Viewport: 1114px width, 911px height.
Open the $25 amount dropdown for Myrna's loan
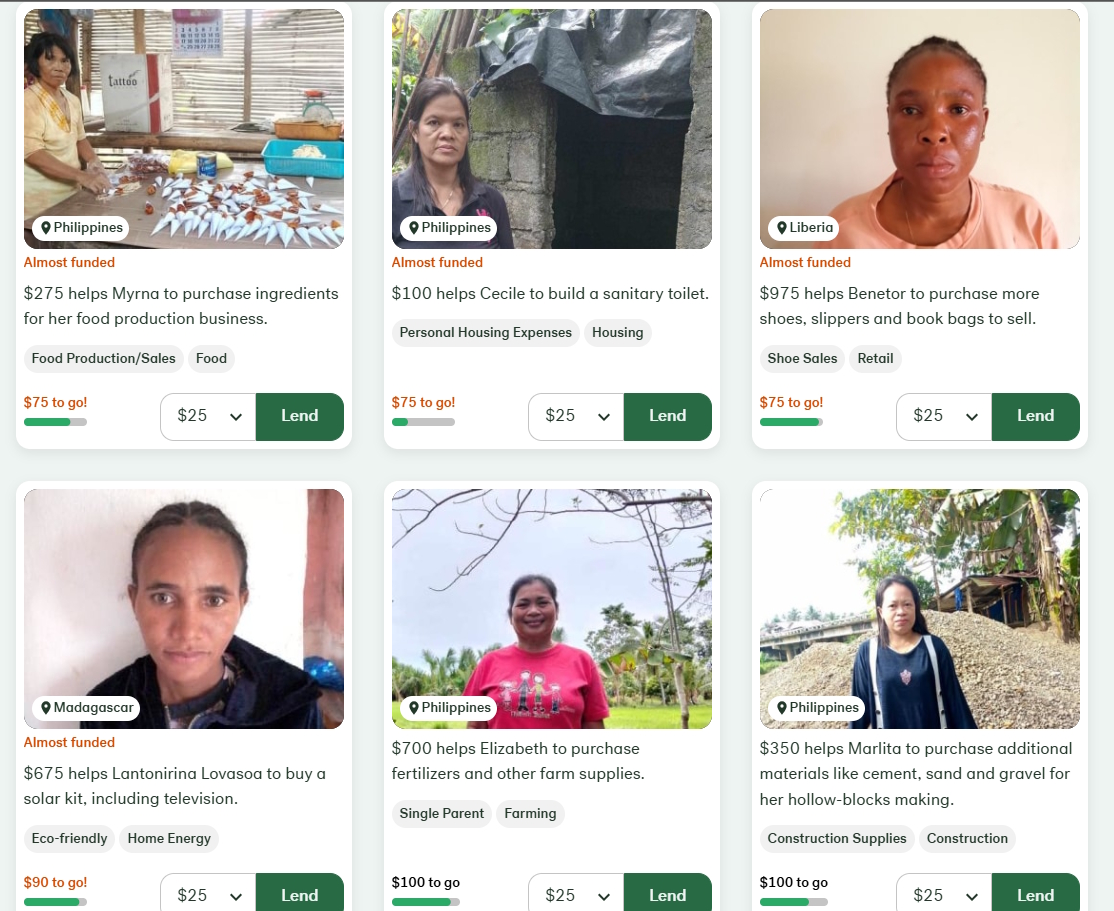tap(208, 416)
